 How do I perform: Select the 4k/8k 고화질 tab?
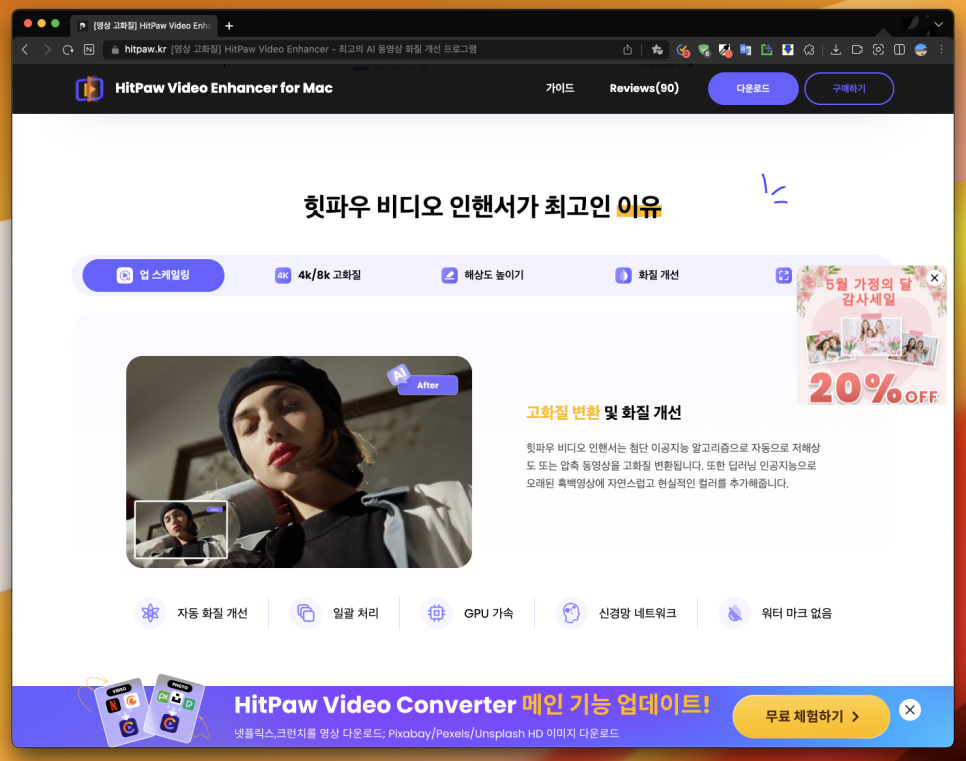318,275
